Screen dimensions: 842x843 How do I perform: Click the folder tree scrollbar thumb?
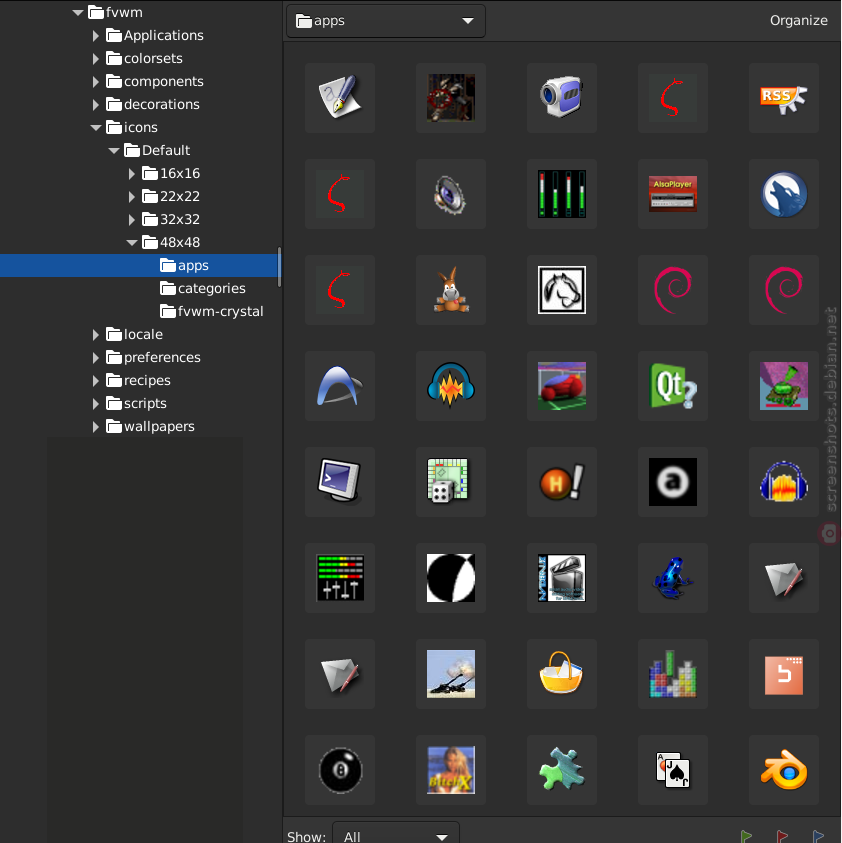[280, 267]
